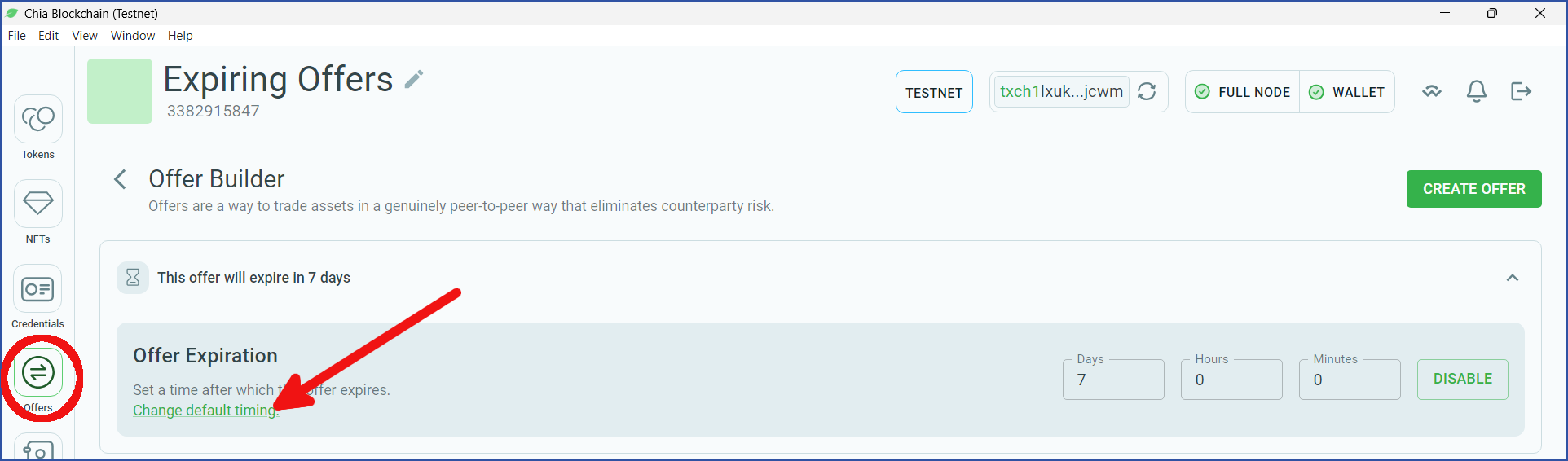Open the Window menu
The image size is (1568, 461).
[133, 36]
